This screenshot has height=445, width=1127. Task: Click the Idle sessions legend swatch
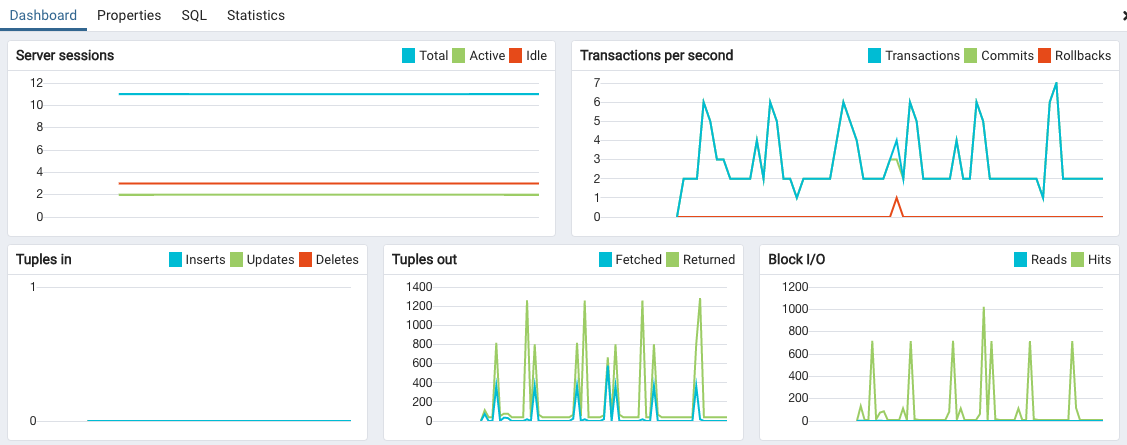[516, 56]
